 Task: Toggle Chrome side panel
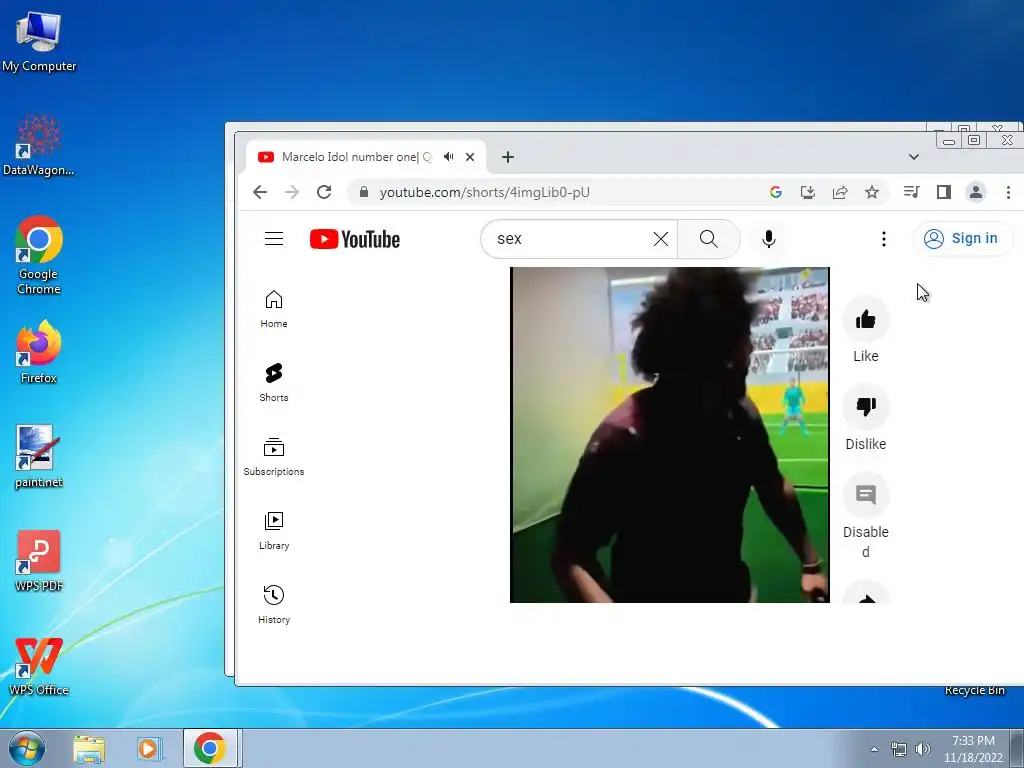point(944,192)
